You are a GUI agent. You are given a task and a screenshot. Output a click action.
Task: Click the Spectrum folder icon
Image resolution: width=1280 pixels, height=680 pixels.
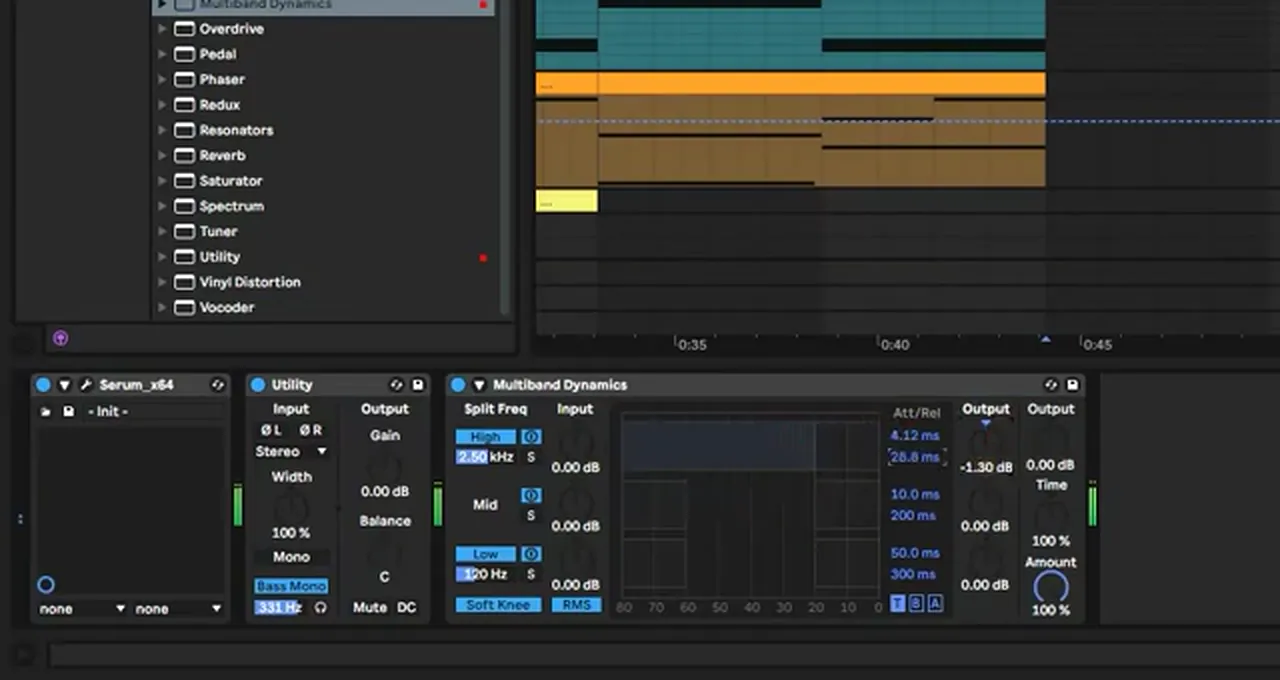coord(184,206)
